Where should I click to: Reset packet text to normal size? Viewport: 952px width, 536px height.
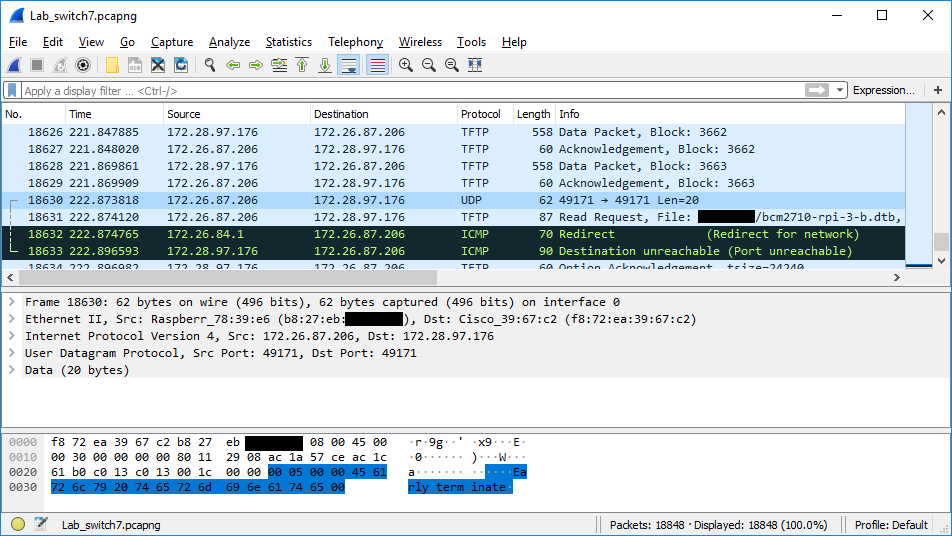452,65
